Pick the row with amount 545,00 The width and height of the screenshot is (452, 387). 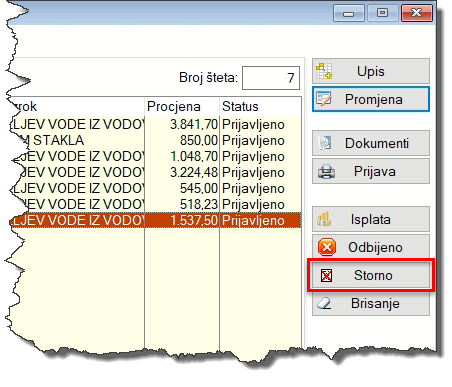155,188
